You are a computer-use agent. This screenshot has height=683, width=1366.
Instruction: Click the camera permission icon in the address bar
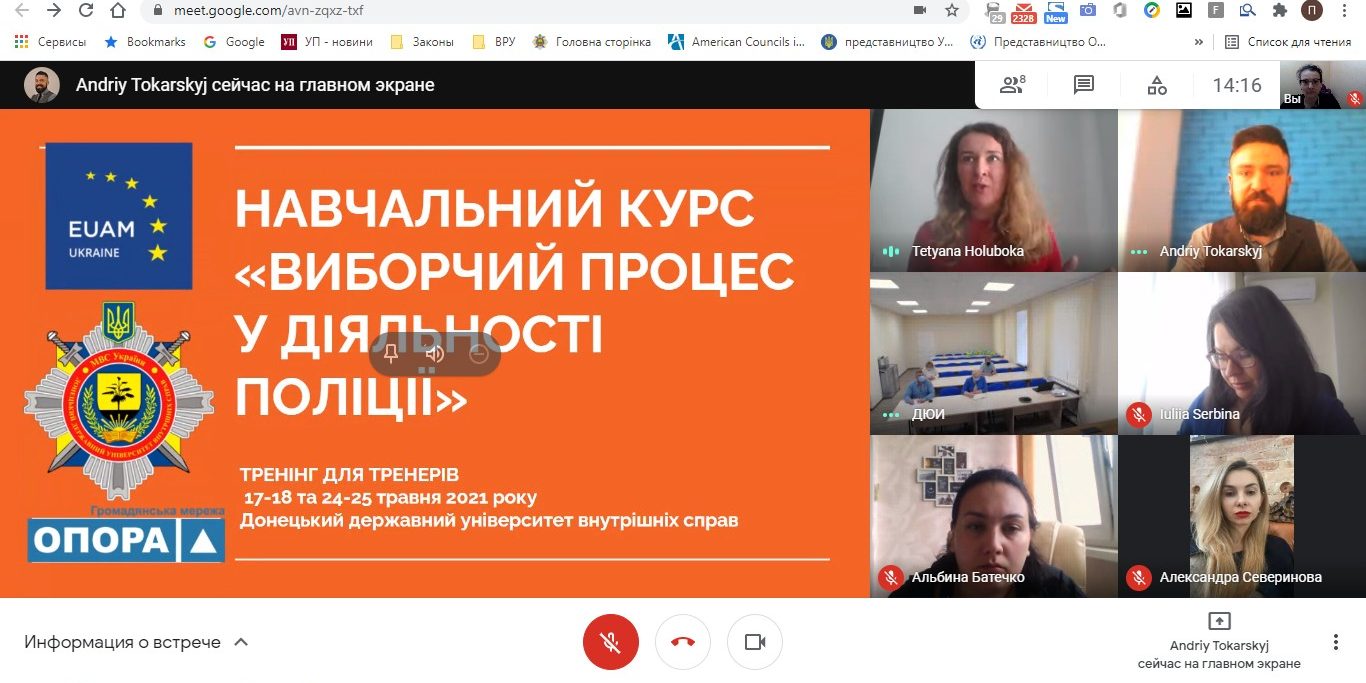(920, 11)
